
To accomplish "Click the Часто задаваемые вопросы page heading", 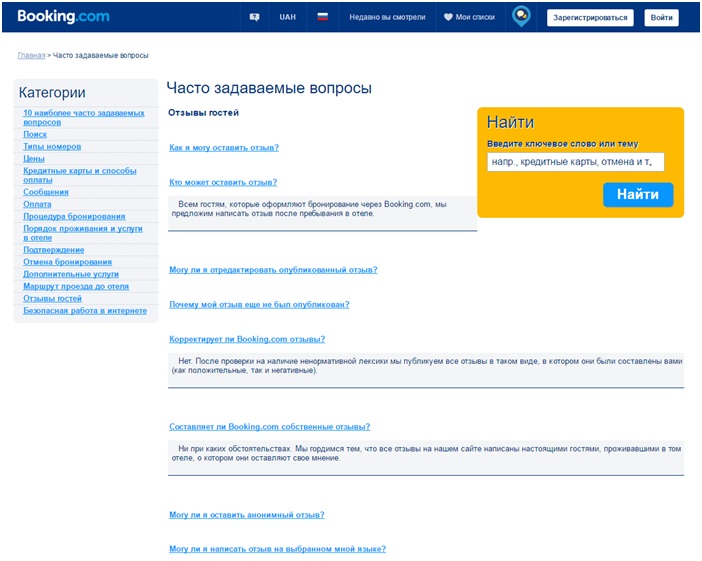I will click(269, 88).
